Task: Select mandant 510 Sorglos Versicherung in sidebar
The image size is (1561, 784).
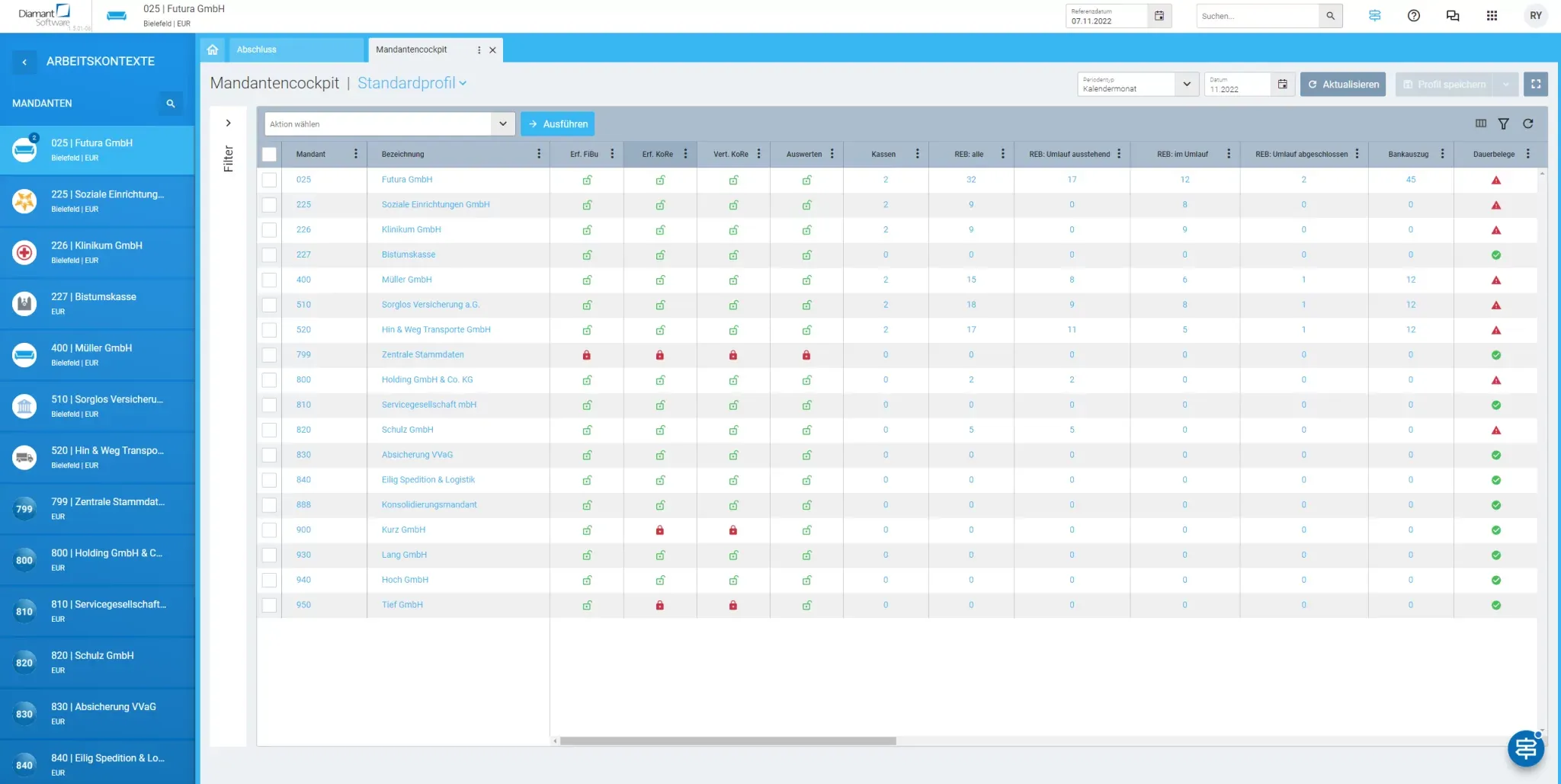Action: pos(98,406)
